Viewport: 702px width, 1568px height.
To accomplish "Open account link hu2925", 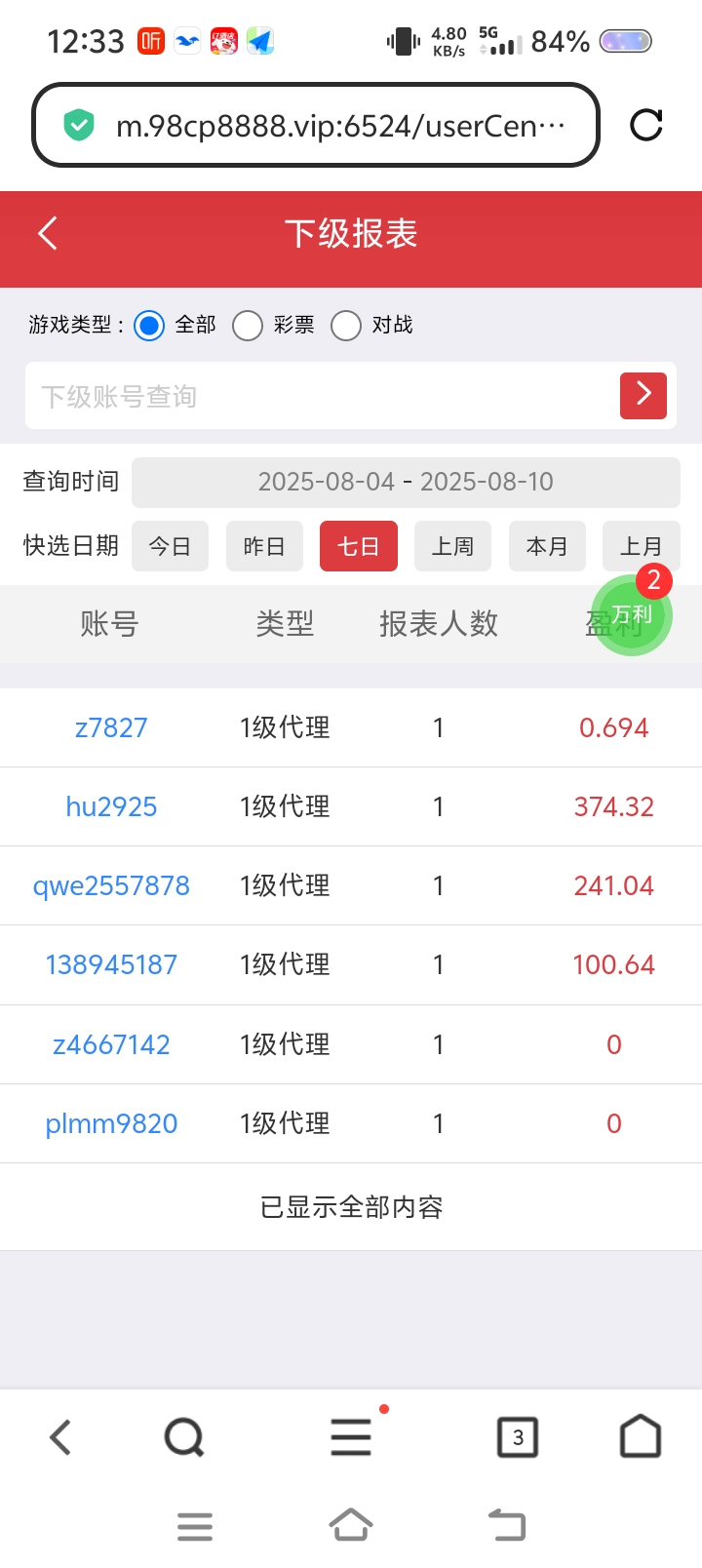I will (x=111, y=806).
